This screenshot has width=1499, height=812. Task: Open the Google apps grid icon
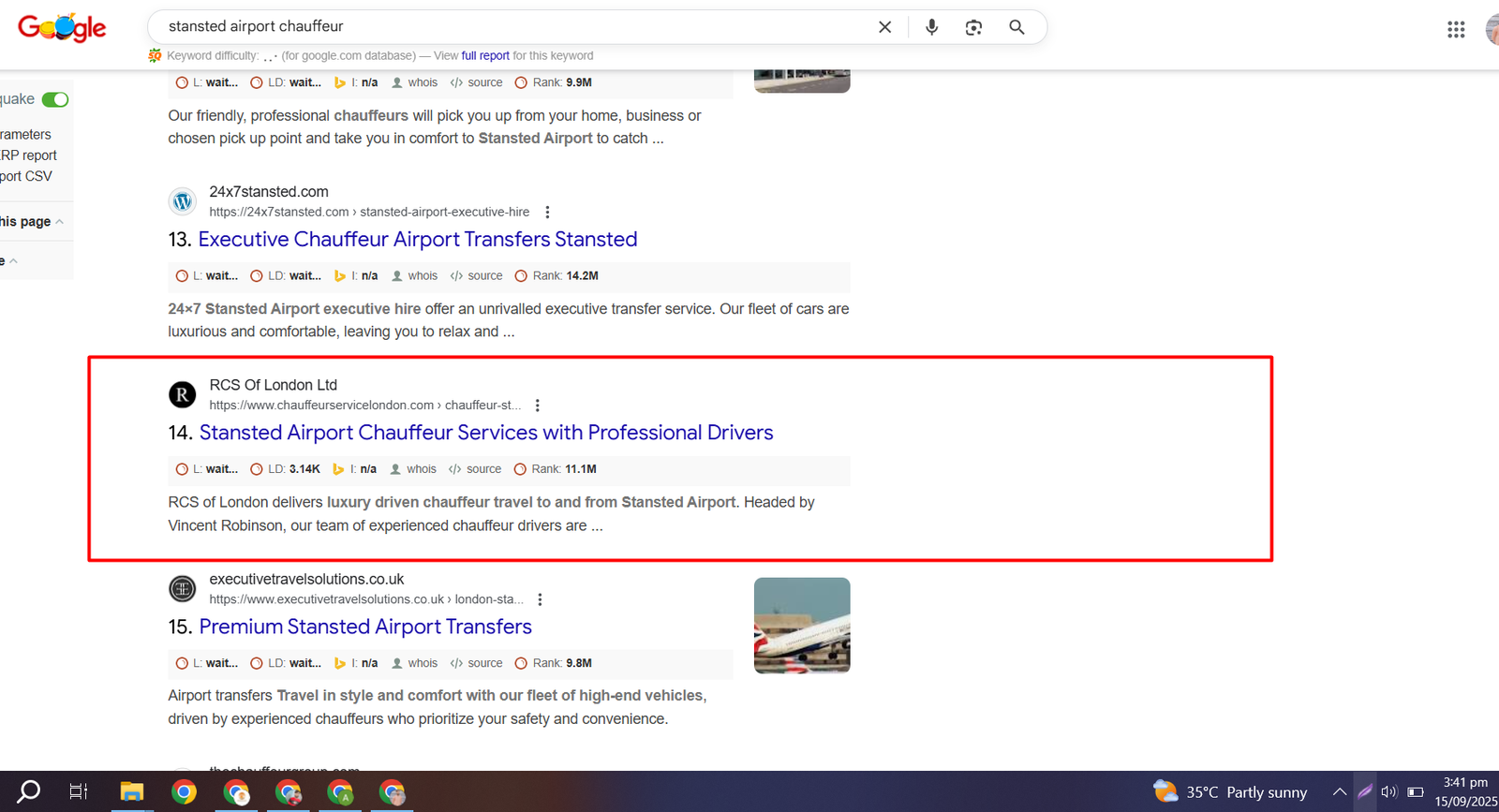(x=1455, y=30)
